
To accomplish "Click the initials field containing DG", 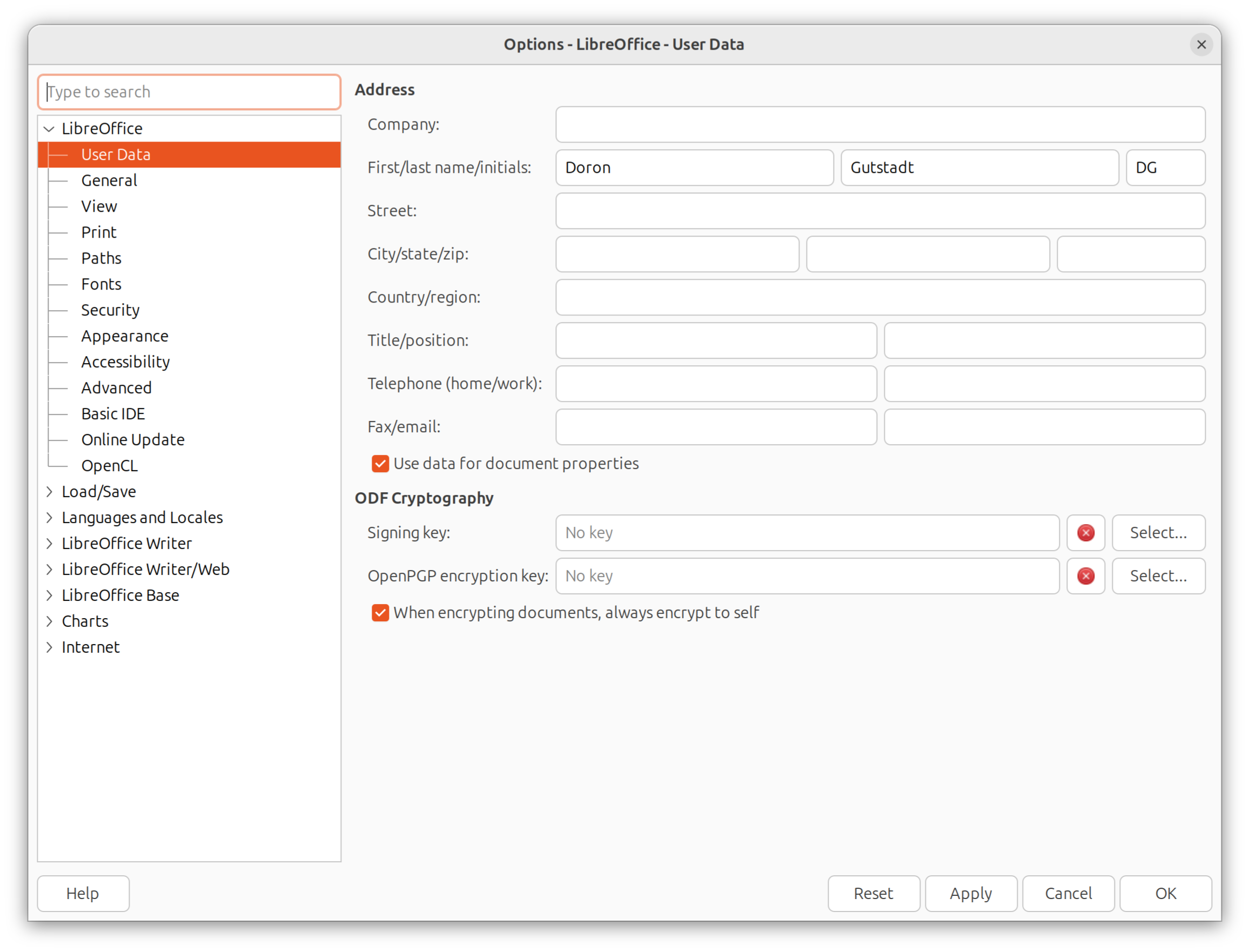I will click(1165, 167).
